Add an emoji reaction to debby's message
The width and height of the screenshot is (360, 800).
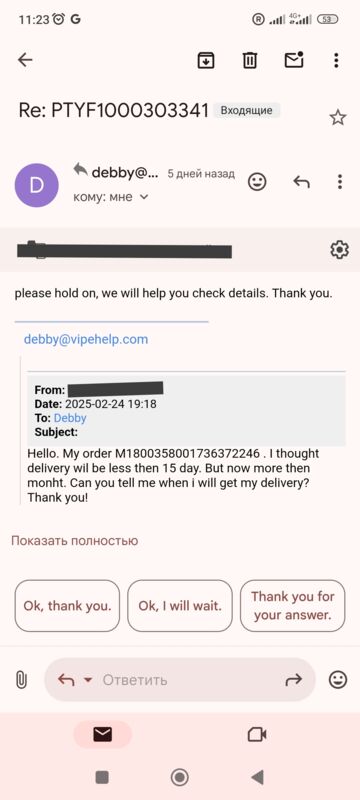257,181
